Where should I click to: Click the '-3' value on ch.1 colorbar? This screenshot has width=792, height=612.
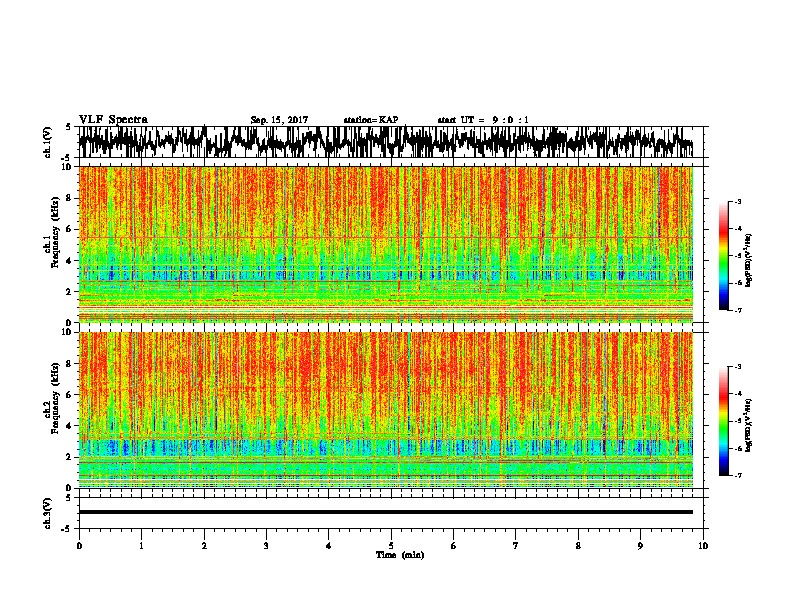coord(737,202)
